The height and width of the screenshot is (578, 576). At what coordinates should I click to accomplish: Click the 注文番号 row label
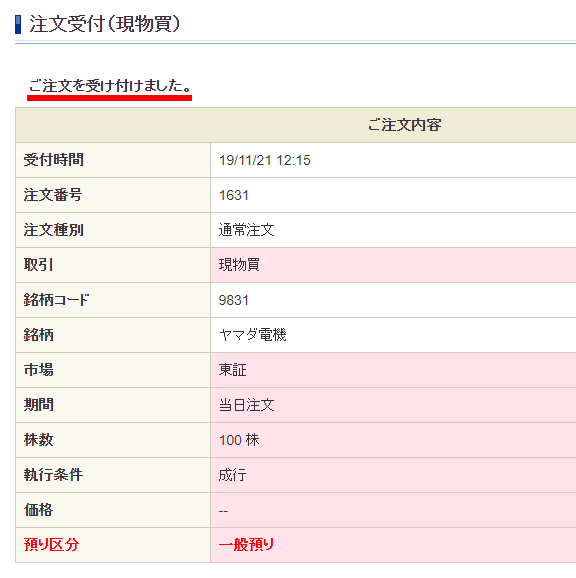pyautogui.click(x=53, y=195)
